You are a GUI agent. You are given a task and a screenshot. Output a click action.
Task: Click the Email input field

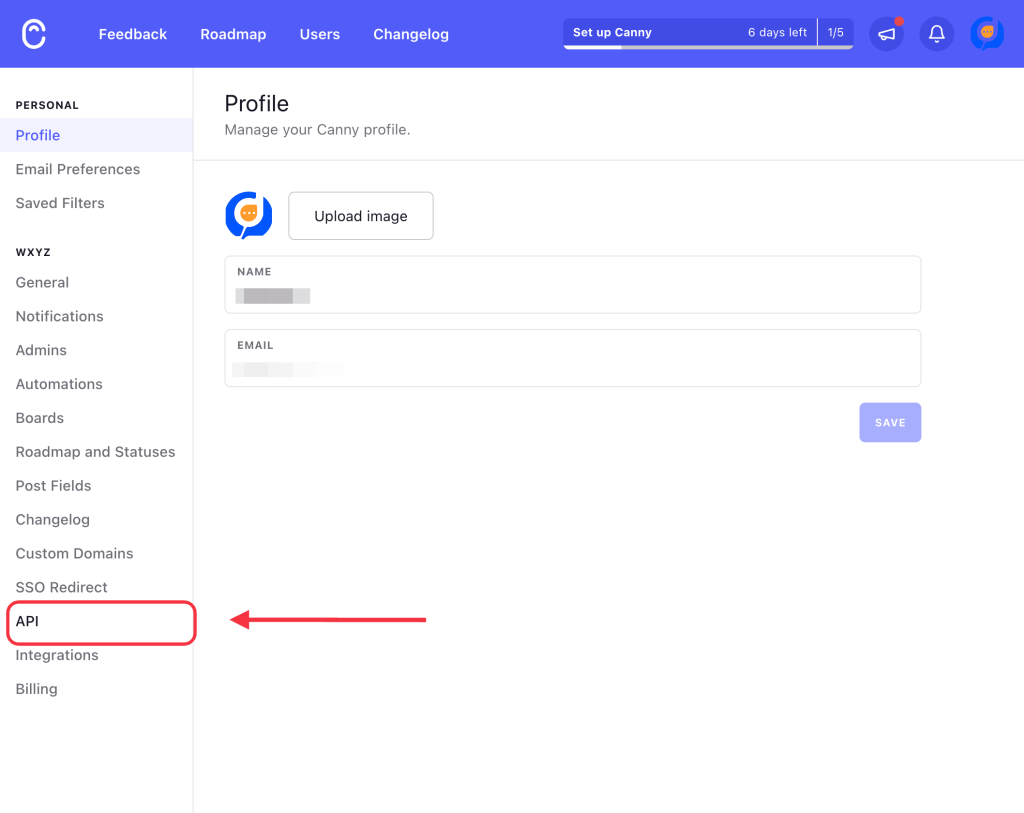pos(572,369)
